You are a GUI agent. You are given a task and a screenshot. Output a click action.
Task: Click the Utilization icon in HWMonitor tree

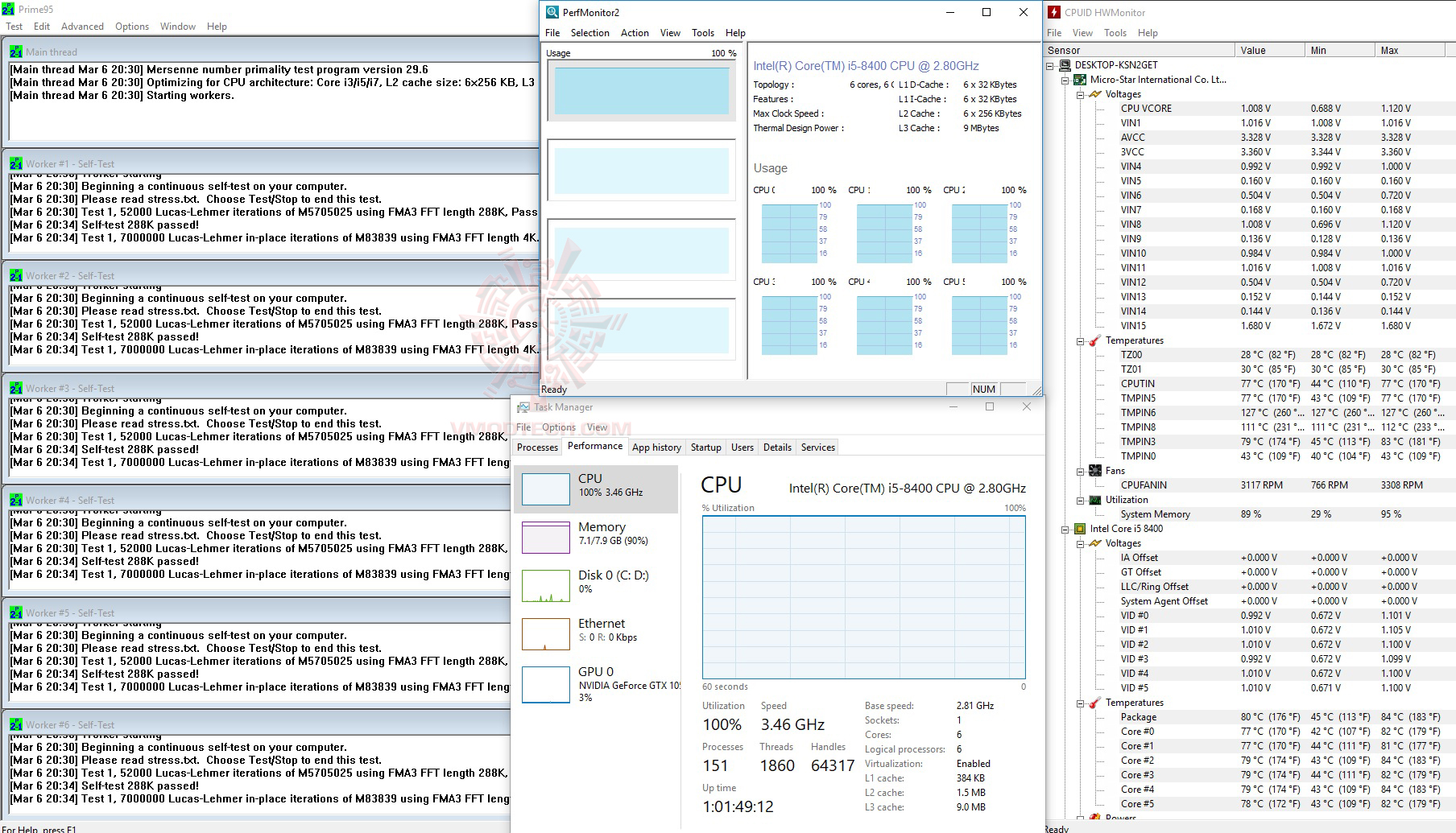click(x=1095, y=500)
